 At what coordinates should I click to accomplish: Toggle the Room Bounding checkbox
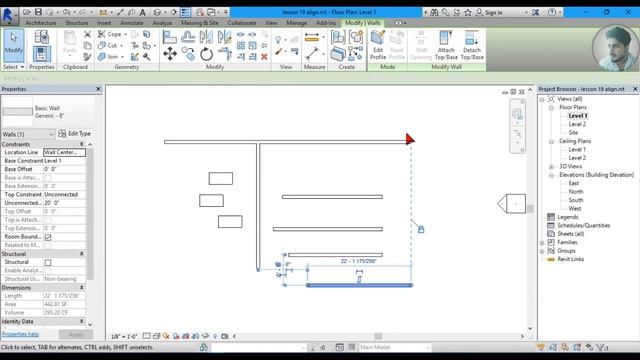(x=48, y=237)
